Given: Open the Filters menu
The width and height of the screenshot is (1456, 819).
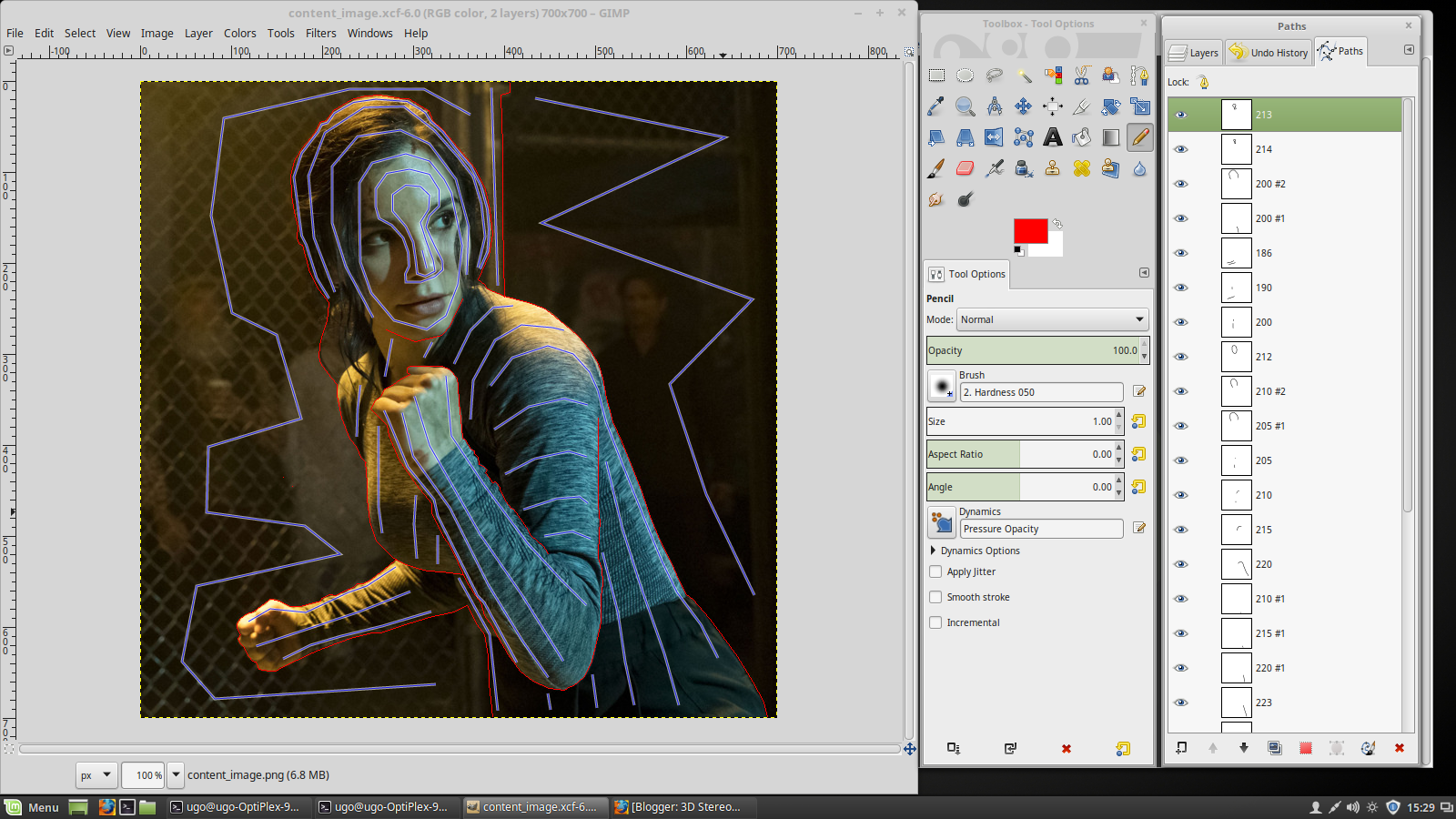Looking at the screenshot, I should coord(320,33).
